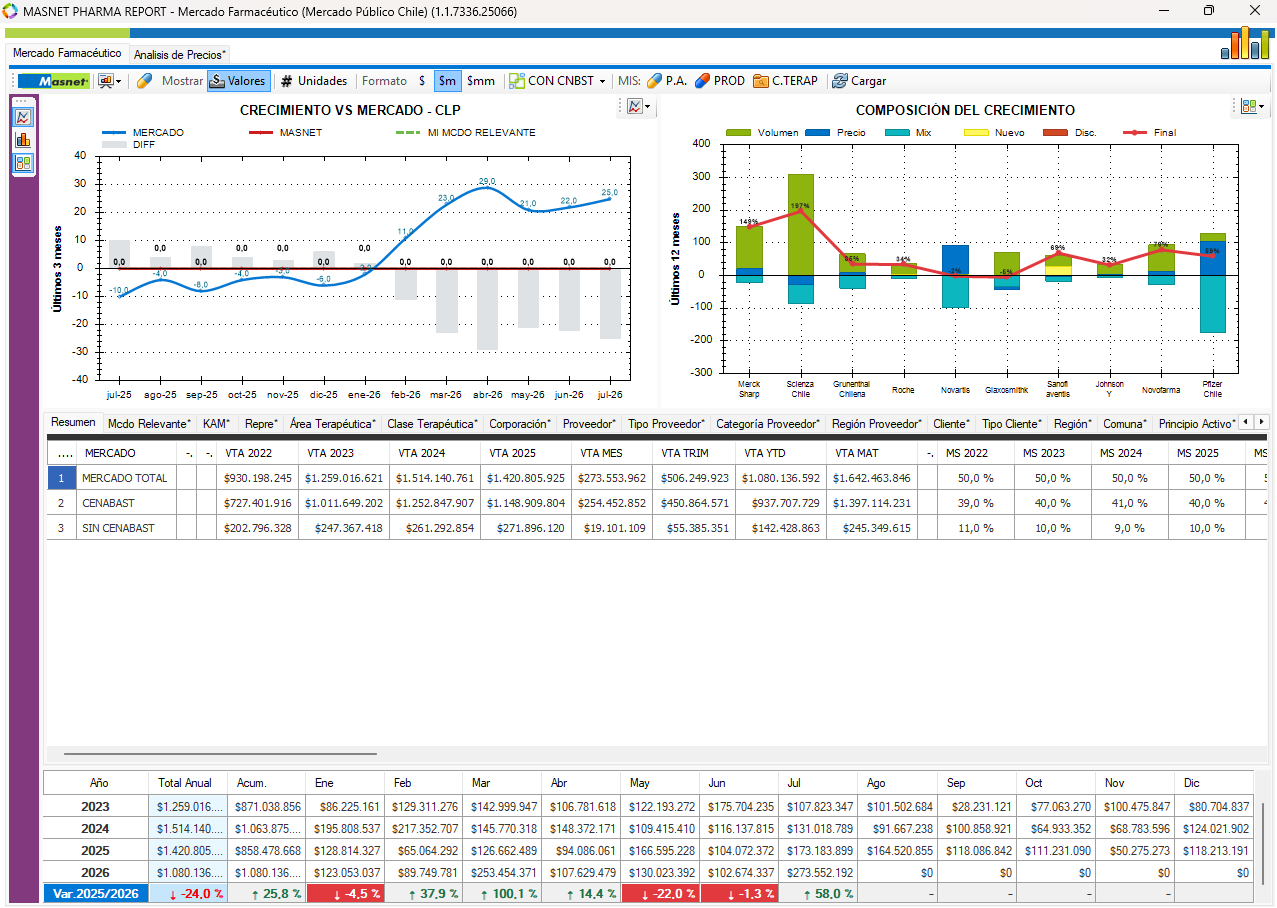Open the Mcdo Relevante tab
1277x908 pixels.
click(149, 424)
